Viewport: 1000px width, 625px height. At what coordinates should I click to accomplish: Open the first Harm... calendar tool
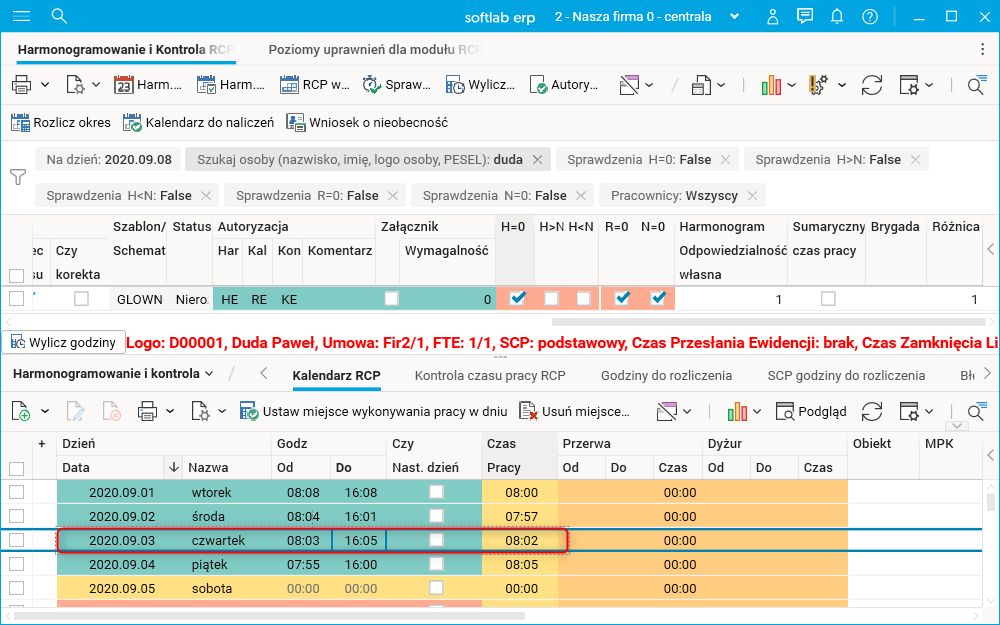click(x=148, y=85)
